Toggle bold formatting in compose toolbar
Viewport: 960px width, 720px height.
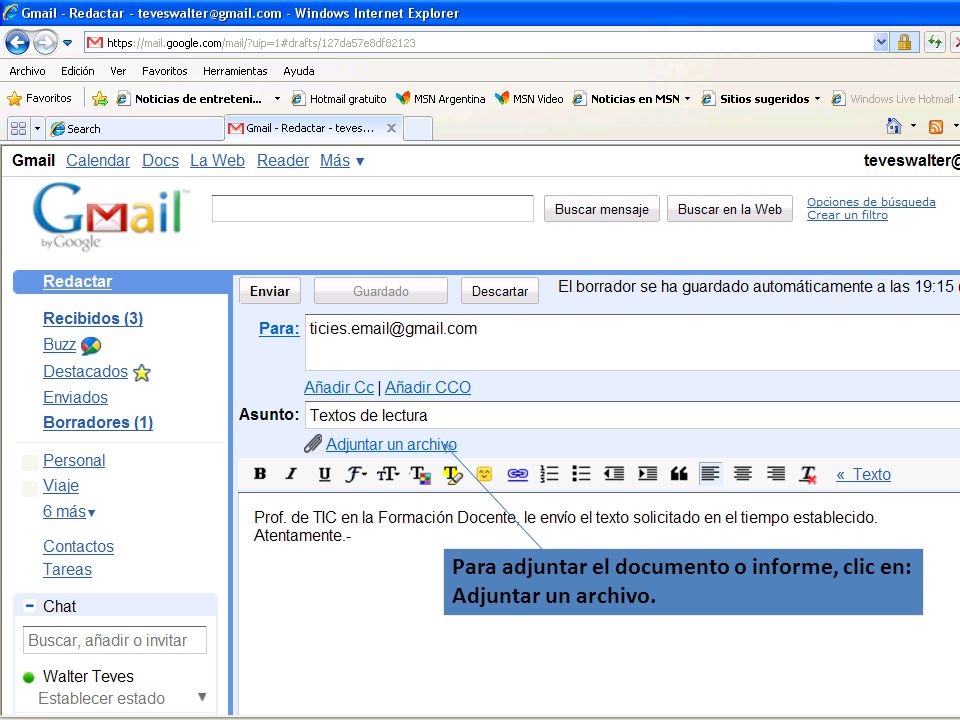[x=260, y=474]
